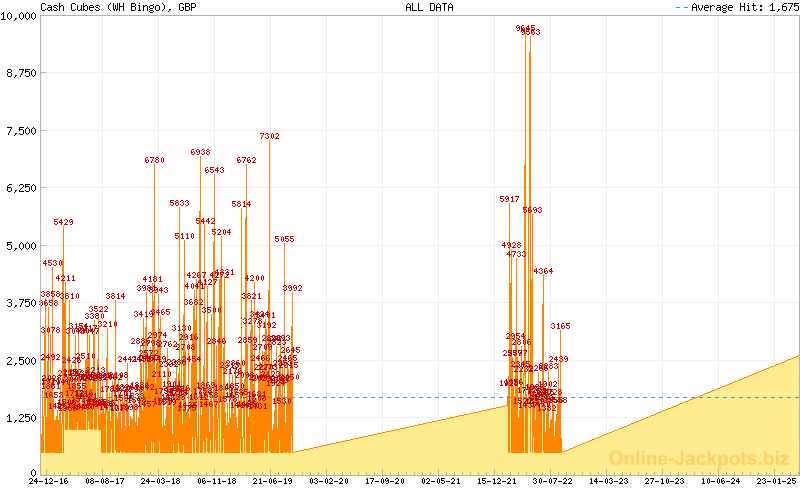800x490 pixels.
Task: Click the 24-12-16 date on x-axis
Action: pyautogui.click(x=48, y=481)
